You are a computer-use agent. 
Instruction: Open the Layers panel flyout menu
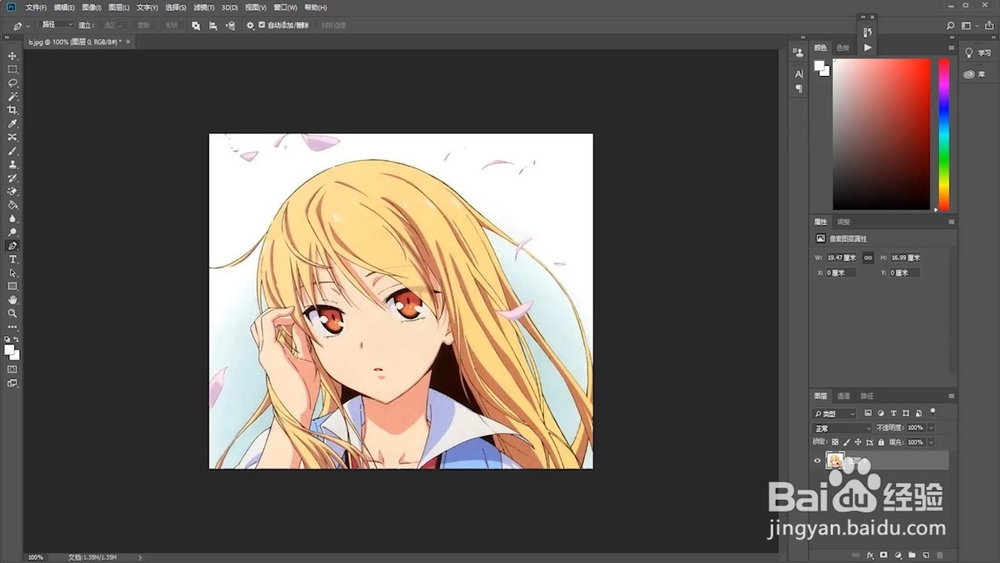[x=951, y=396]
